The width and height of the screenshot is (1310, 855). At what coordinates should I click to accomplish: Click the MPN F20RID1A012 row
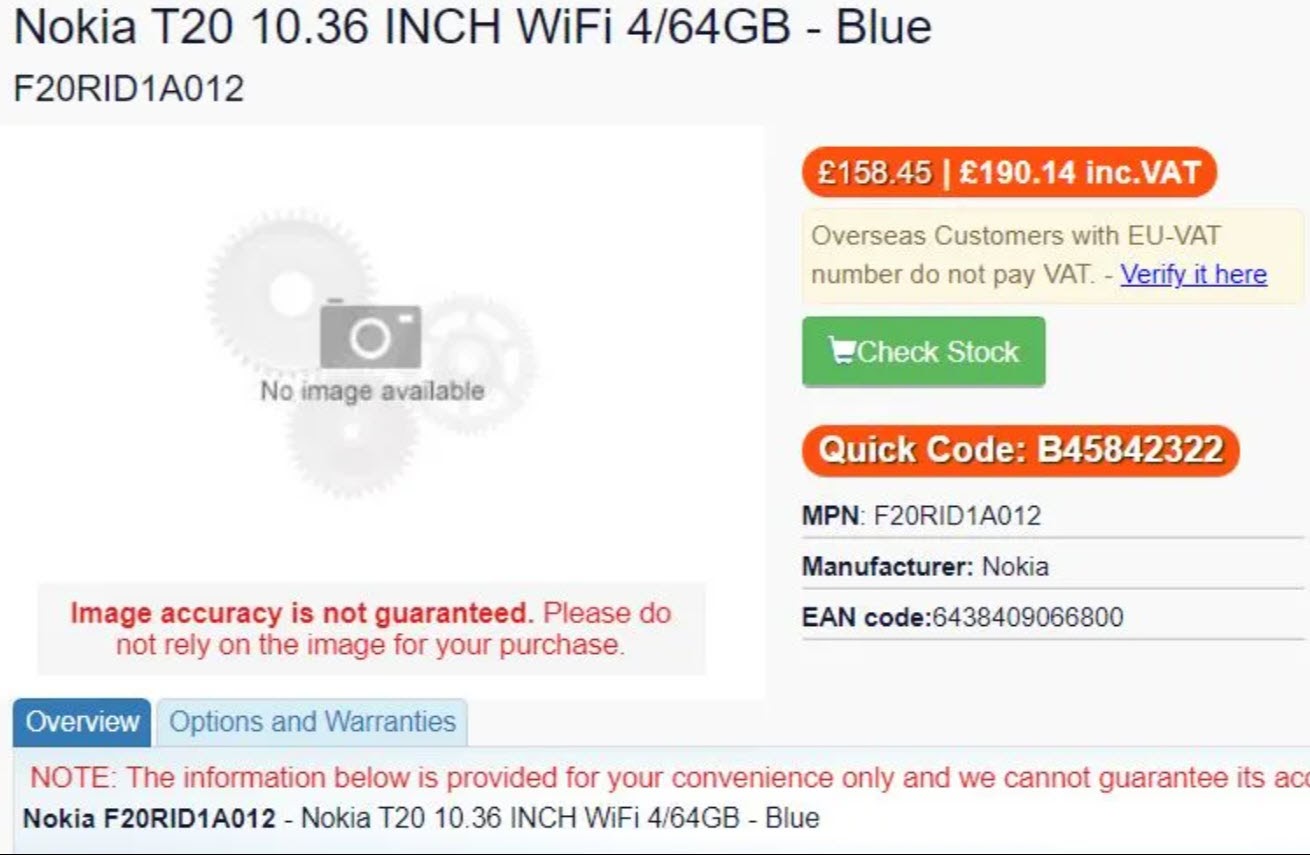click(x=1053, y=516)
